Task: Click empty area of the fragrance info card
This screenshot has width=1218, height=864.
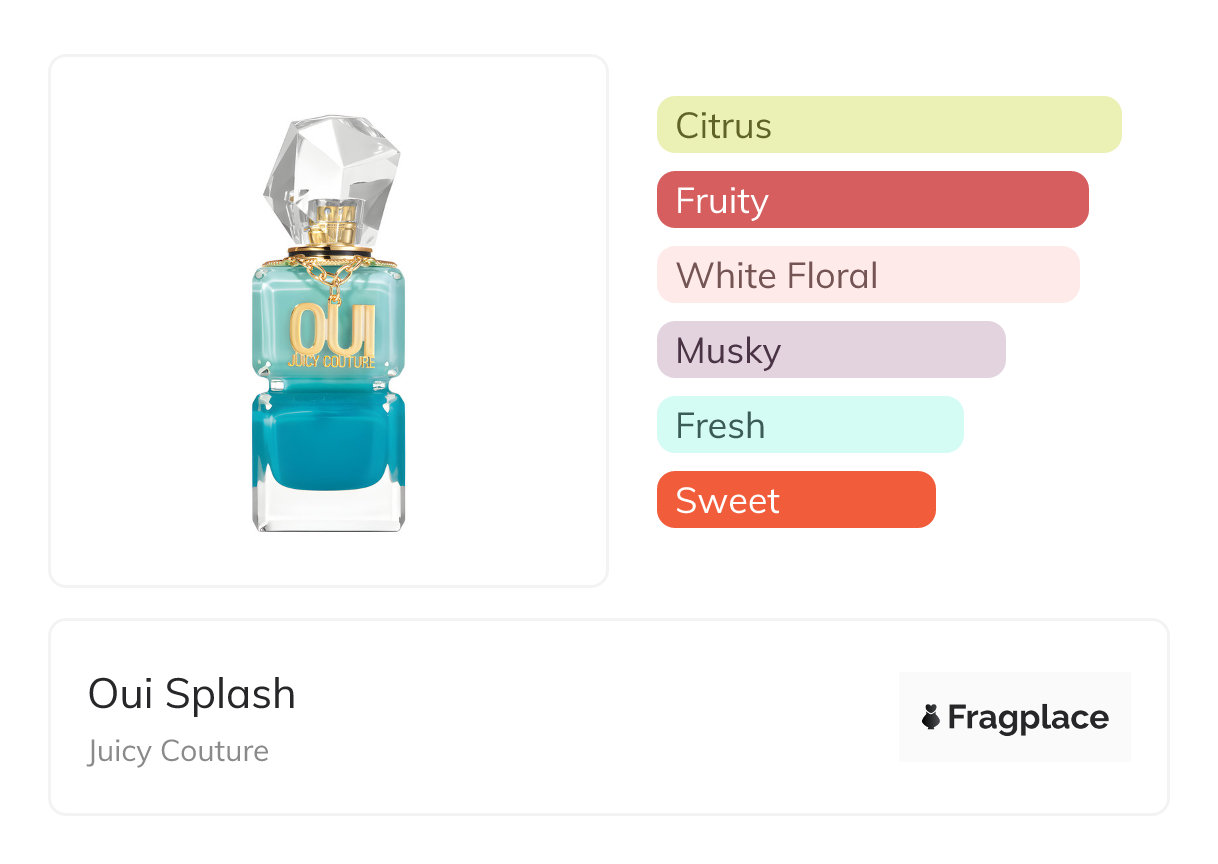Action: point(600,720)
